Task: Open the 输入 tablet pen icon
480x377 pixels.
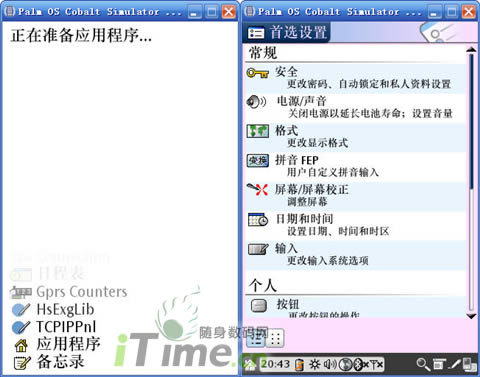Action: pos(258,249)
